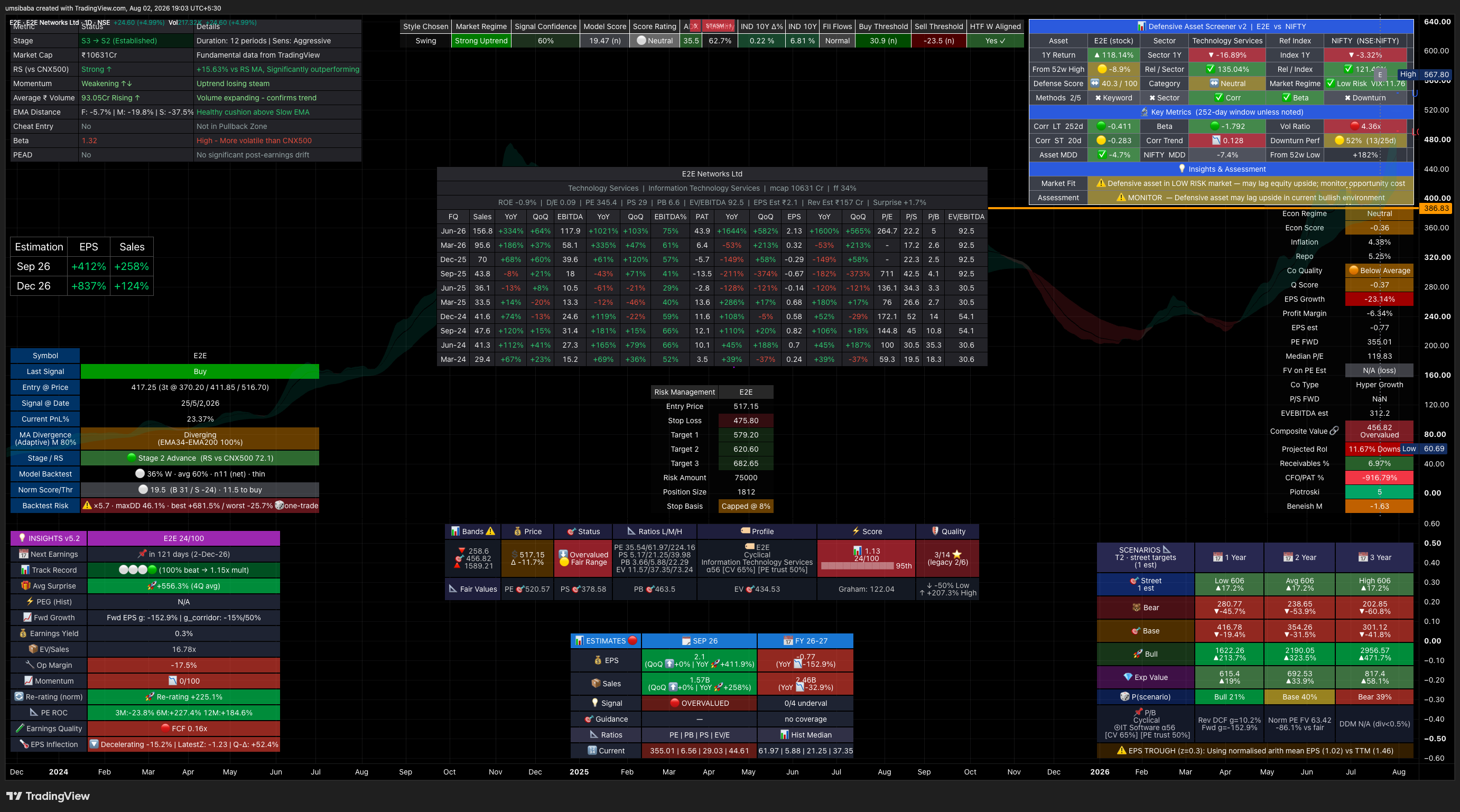Click the star icon in the Quality 3/14 cell
The height and width of the screenshot is (812, 1460).
(x=957, y=555)
